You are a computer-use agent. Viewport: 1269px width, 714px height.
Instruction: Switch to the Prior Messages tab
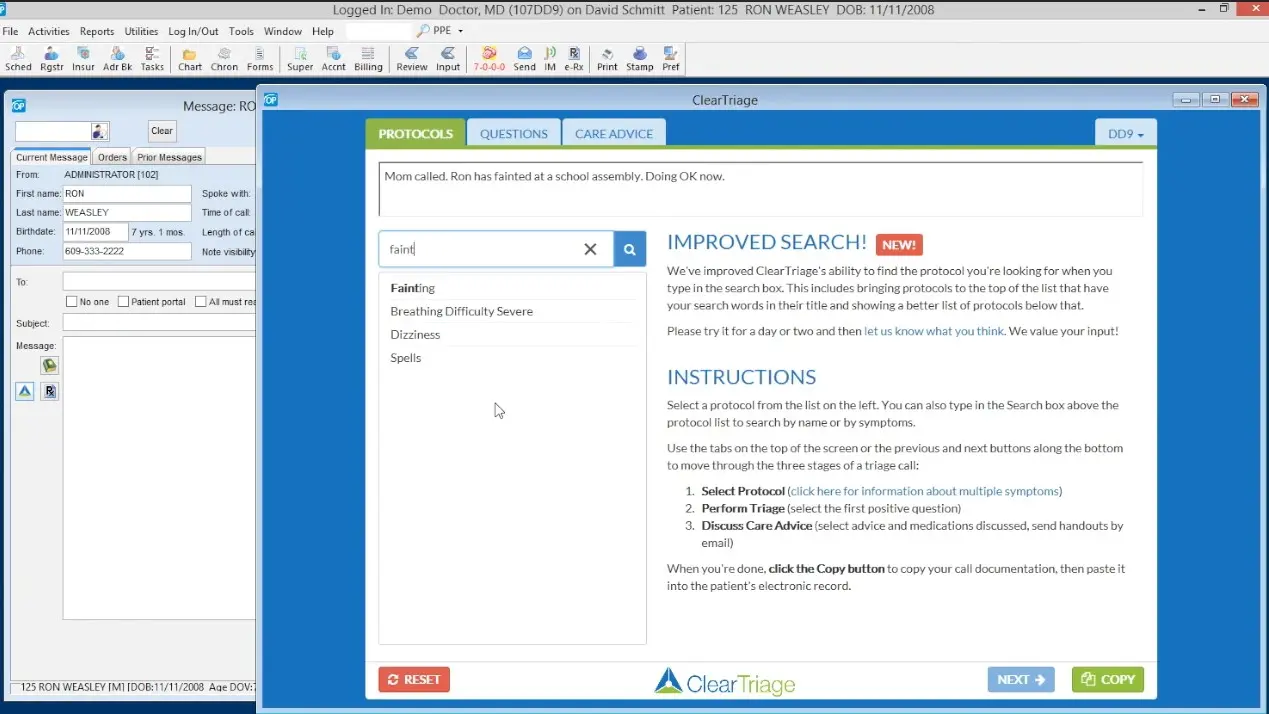168,156
